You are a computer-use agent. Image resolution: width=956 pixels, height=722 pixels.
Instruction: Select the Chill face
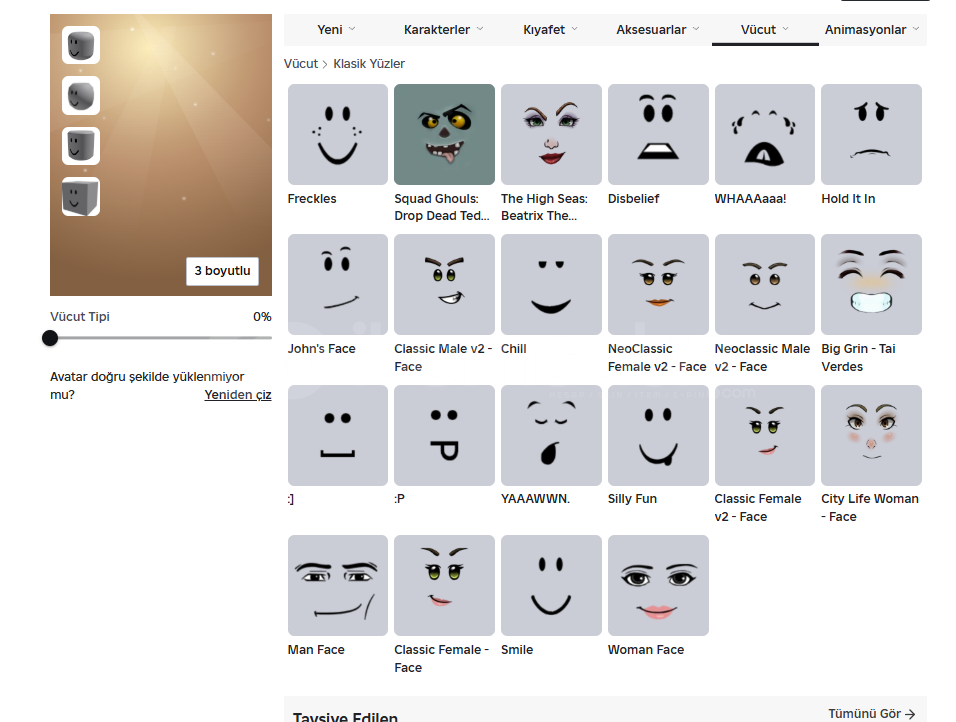click(551, 285)
